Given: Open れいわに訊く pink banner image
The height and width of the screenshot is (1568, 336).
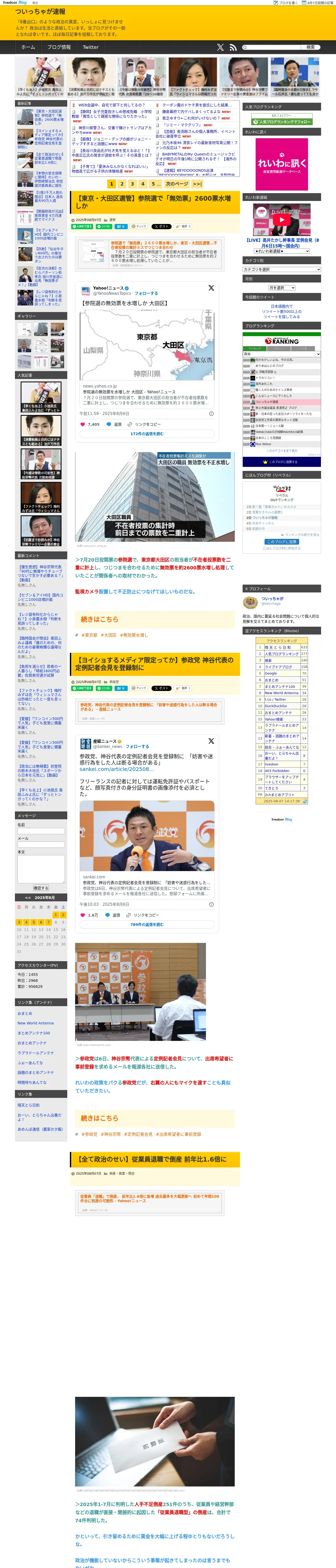Looking at the screenshot, I should 282,164.
